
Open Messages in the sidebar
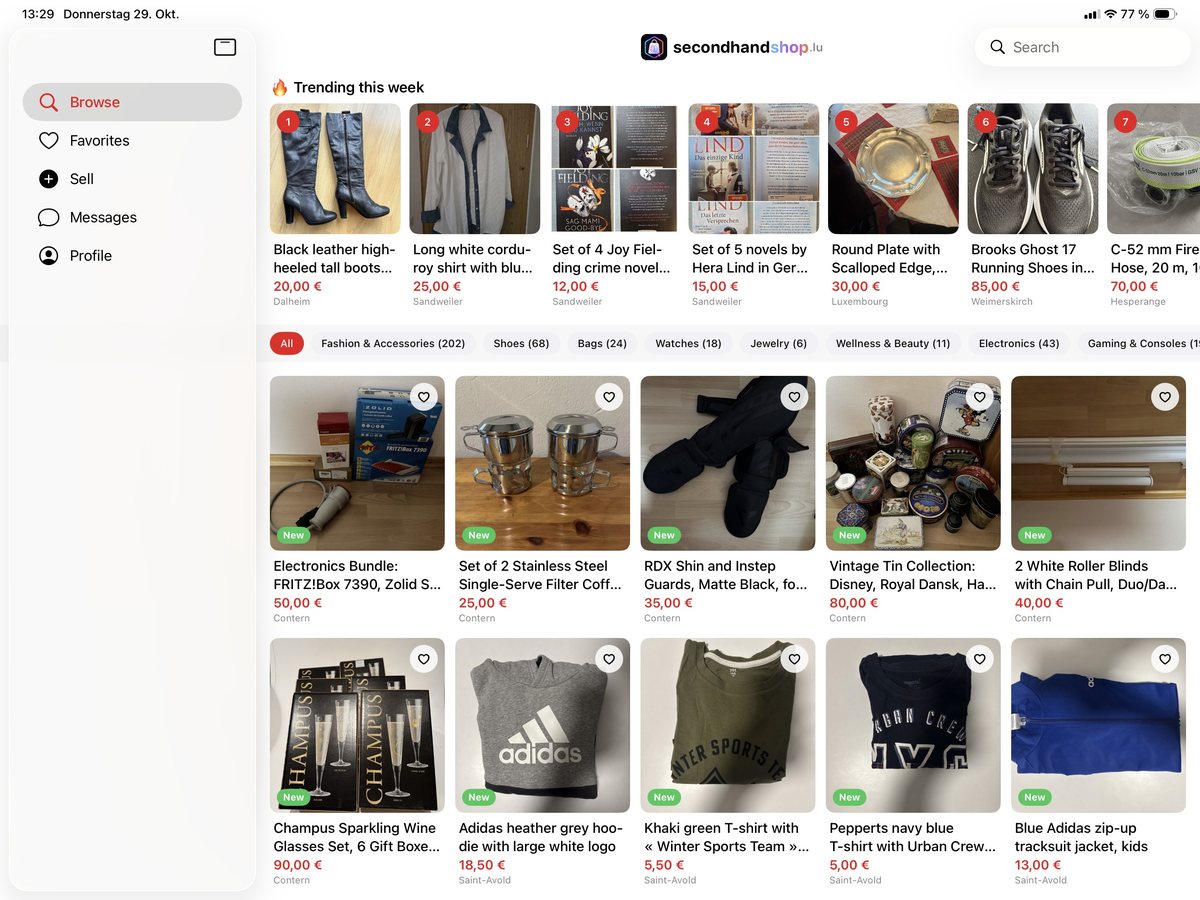[132, 217]
